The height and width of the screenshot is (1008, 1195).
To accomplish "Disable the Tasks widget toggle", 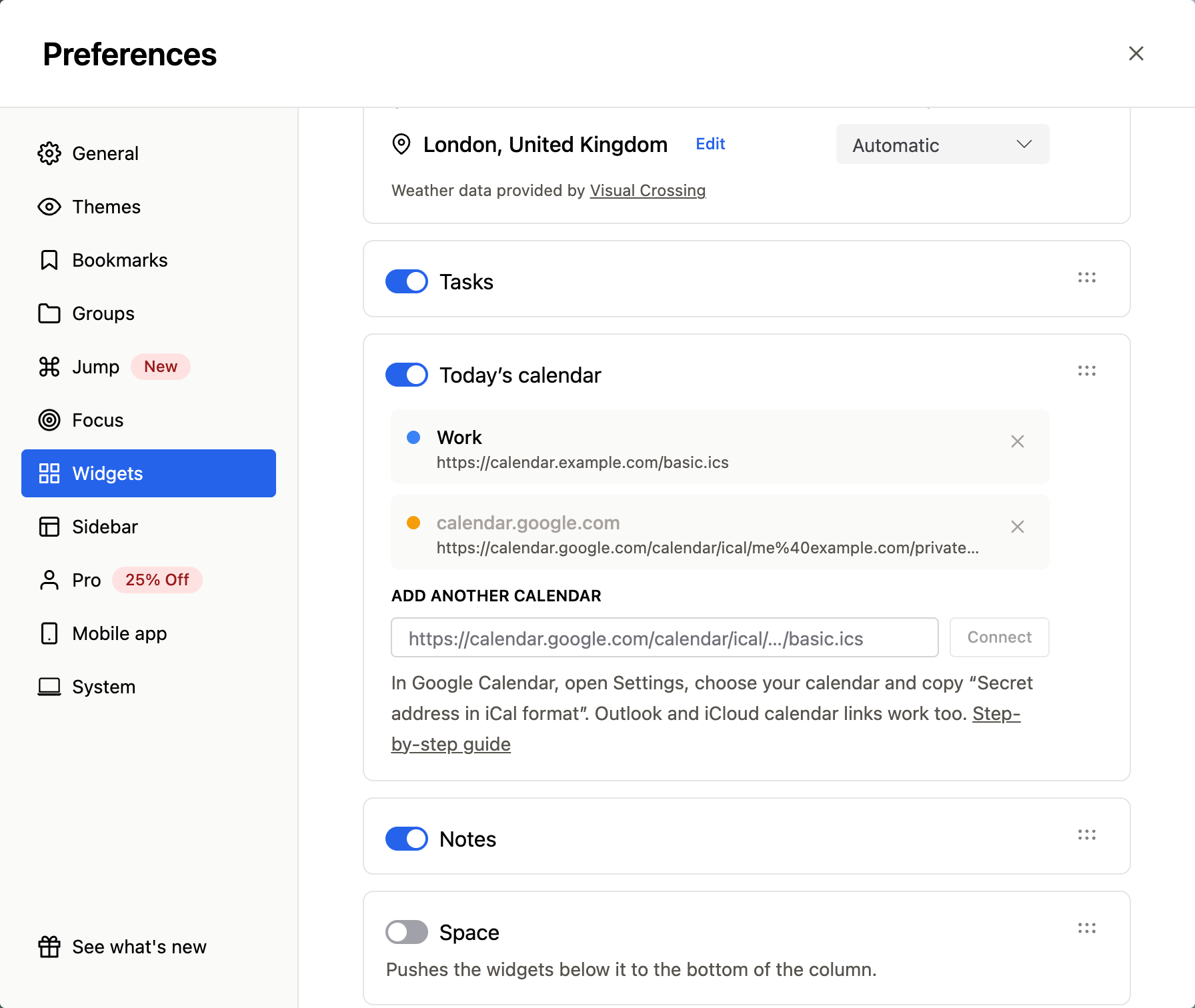I will click(x=407, y=281).
